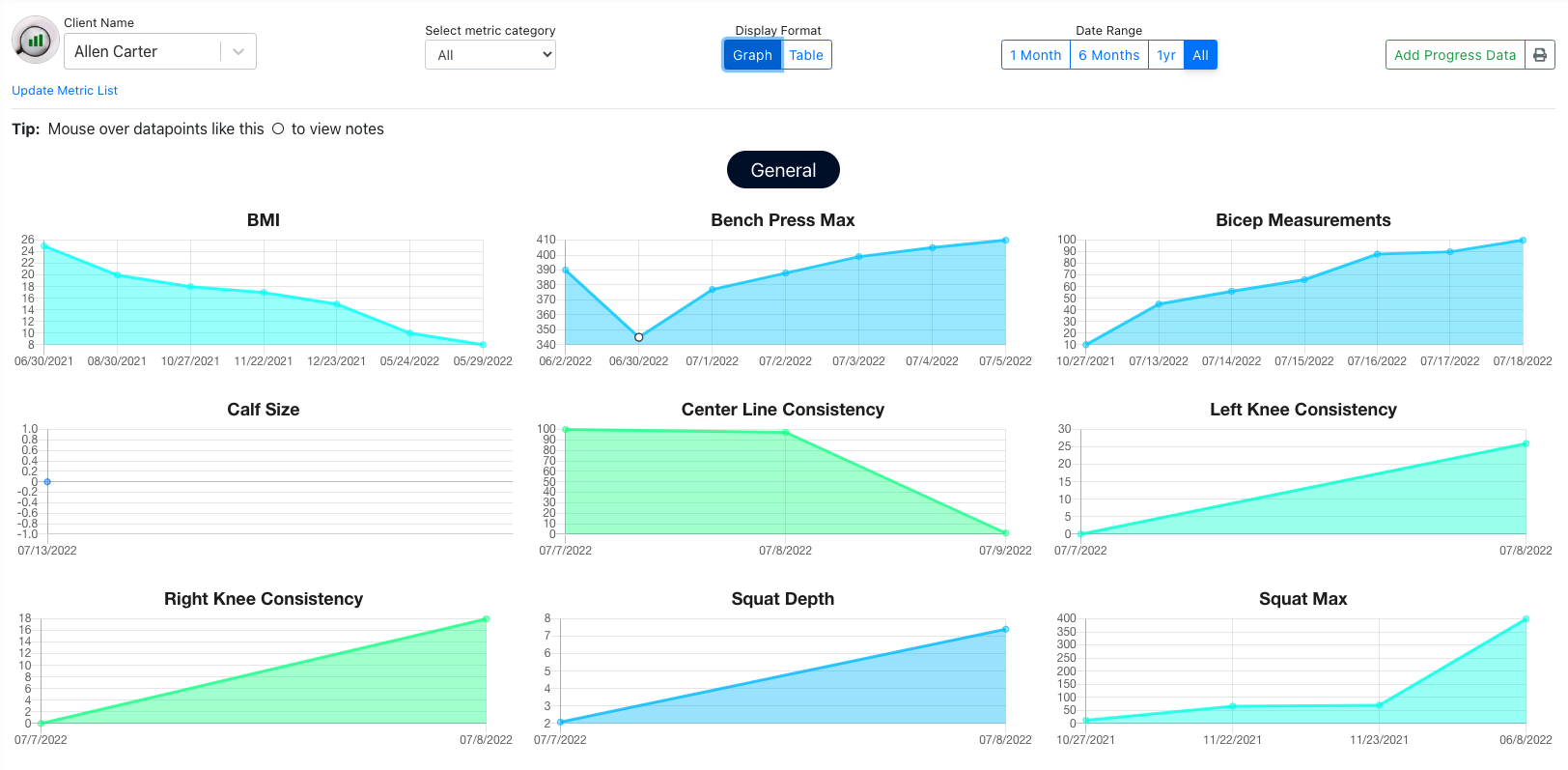Click the Squat Max 11/22/2021 datapoint
The image size is (1568, 770).
coord(1233,706)
